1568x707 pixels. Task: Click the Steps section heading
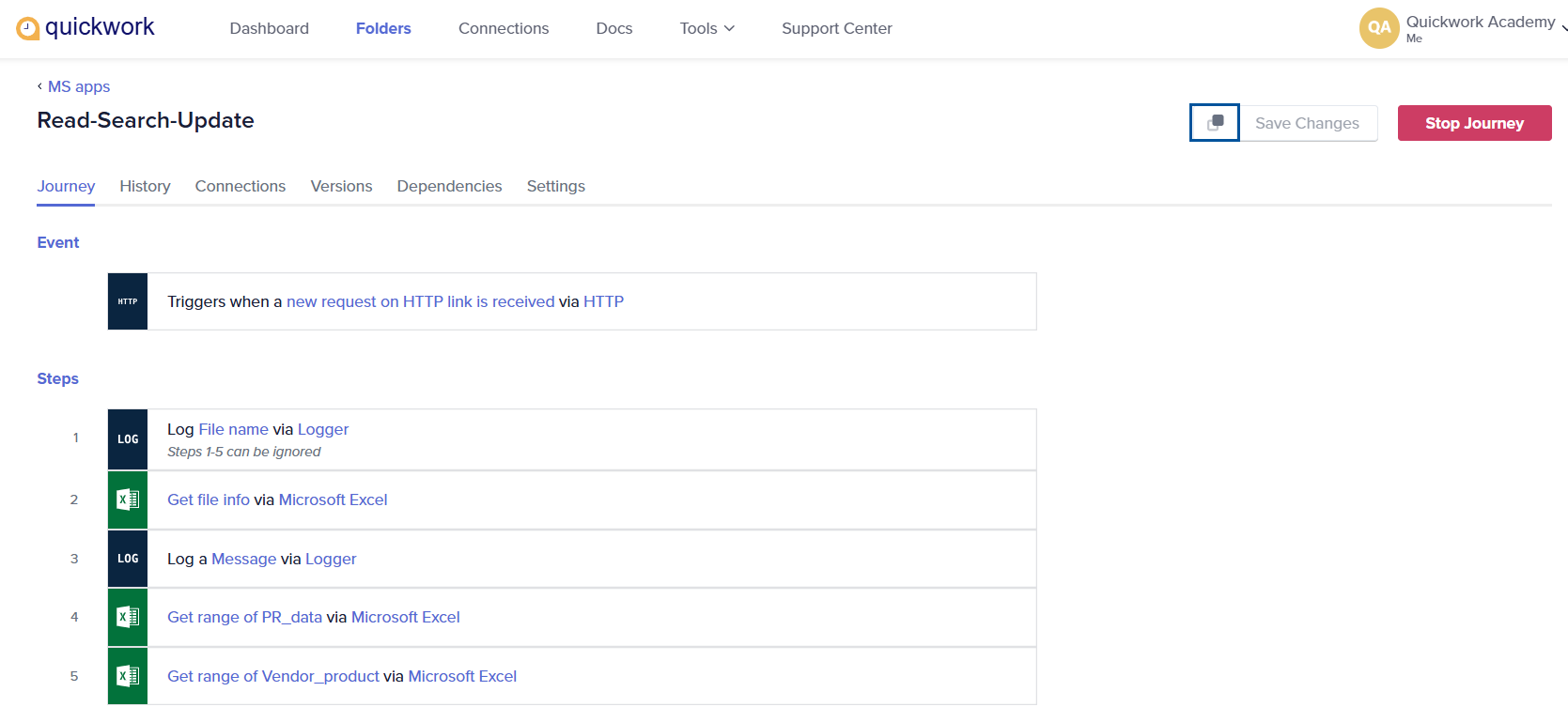coord(58,378)
